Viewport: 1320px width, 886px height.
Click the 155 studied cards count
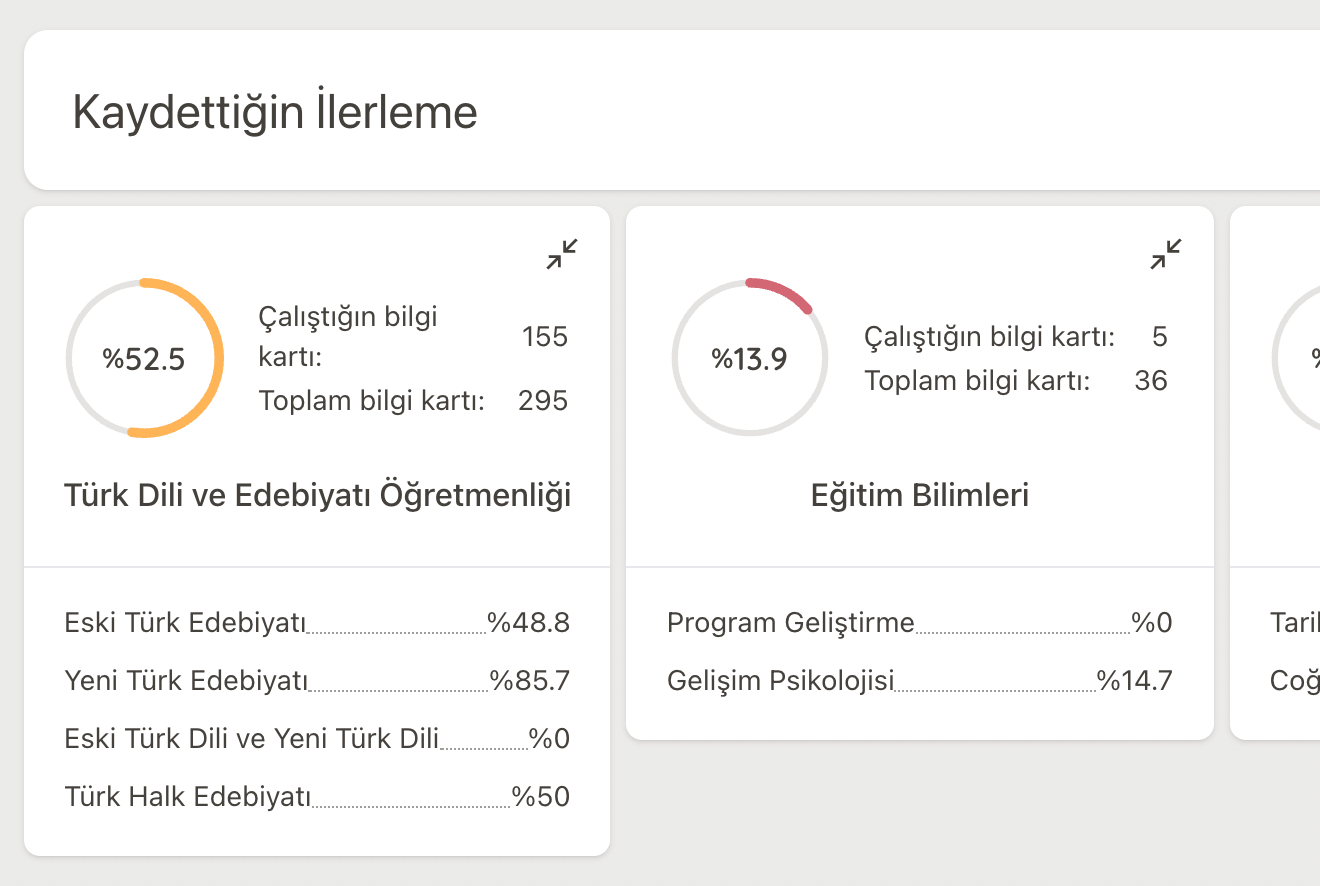[545, 337]
